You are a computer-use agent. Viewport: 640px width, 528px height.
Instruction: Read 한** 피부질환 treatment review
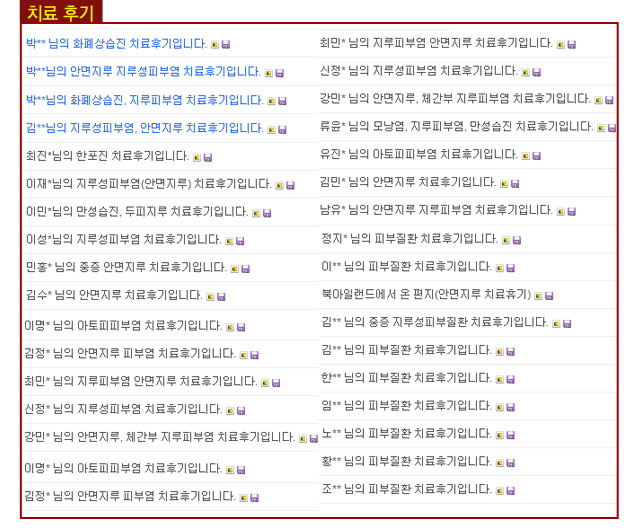point(406,378)
